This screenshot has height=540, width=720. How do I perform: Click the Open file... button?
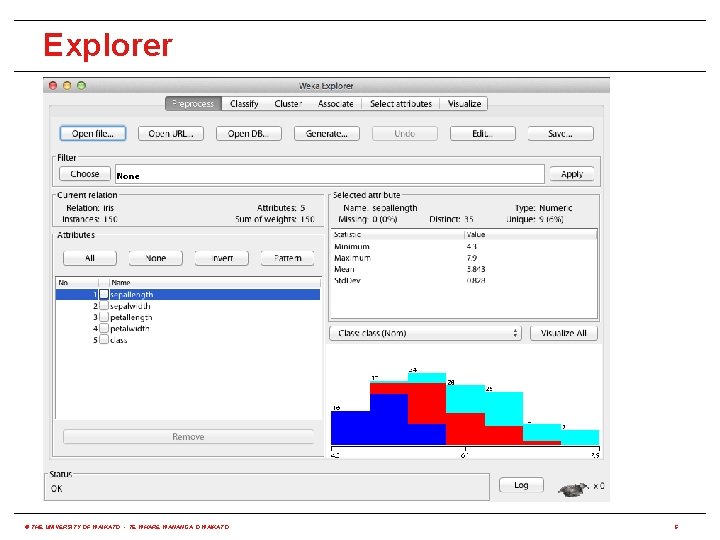pyautogui.click(x=93, y=134)
